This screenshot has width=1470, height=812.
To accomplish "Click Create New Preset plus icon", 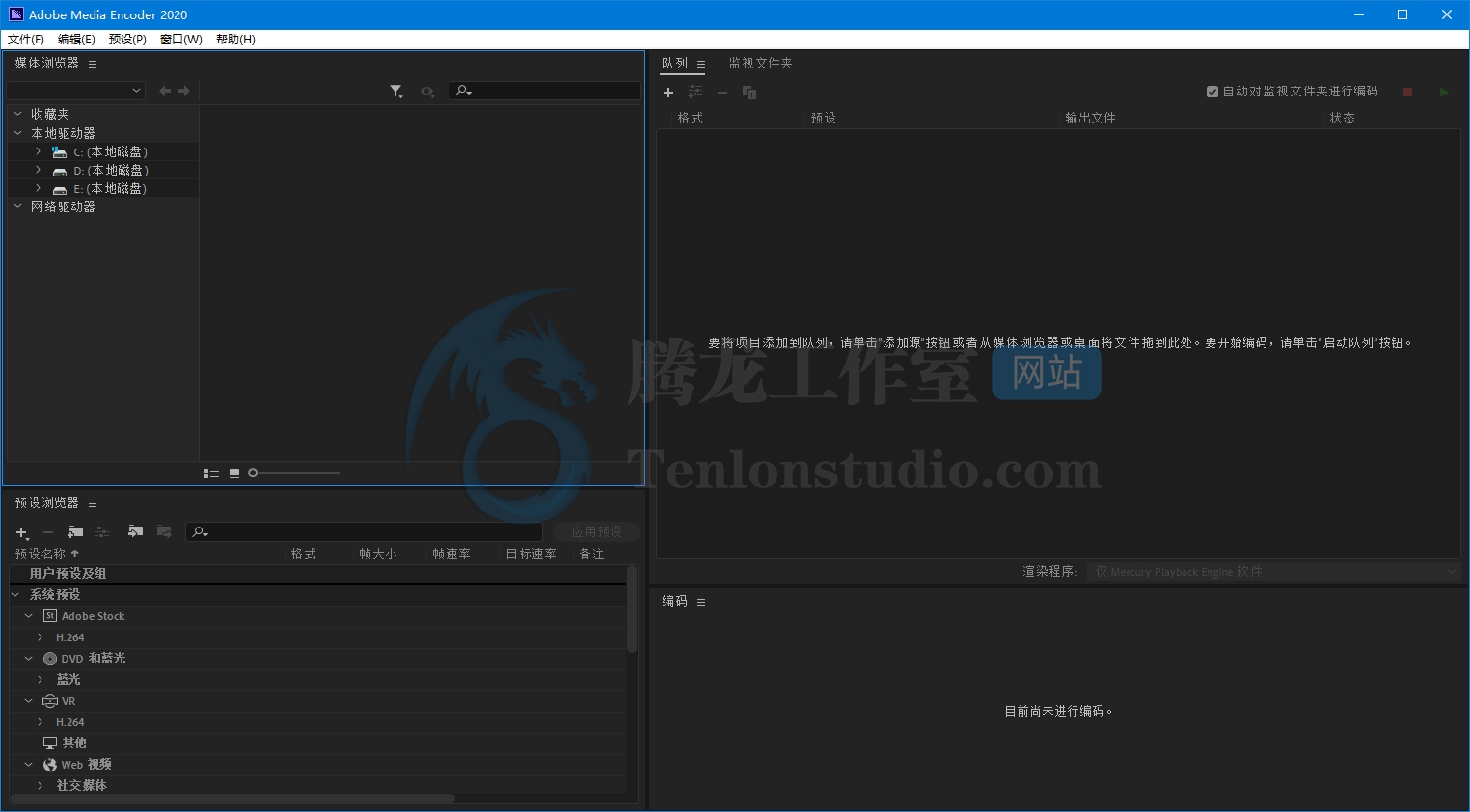I will (22, 532).
